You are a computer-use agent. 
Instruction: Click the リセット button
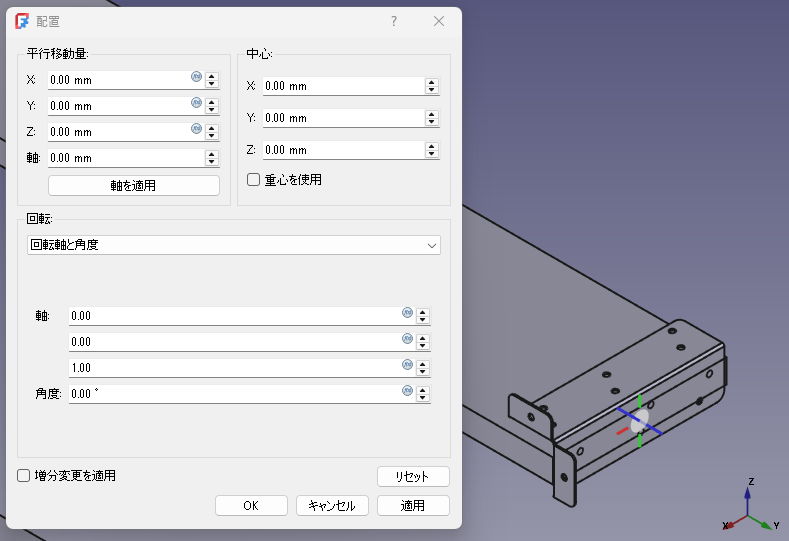[x=413, y=476]
